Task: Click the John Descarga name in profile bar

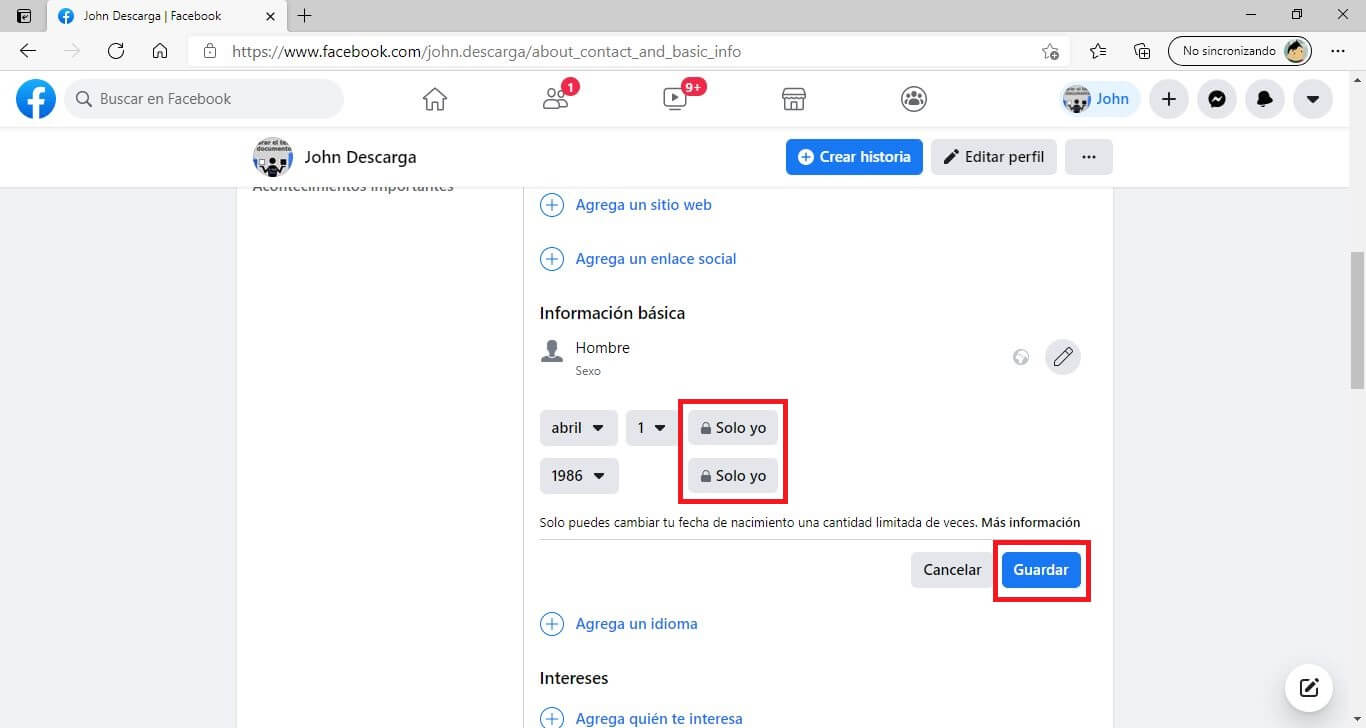Action: [x=360, y=157]
